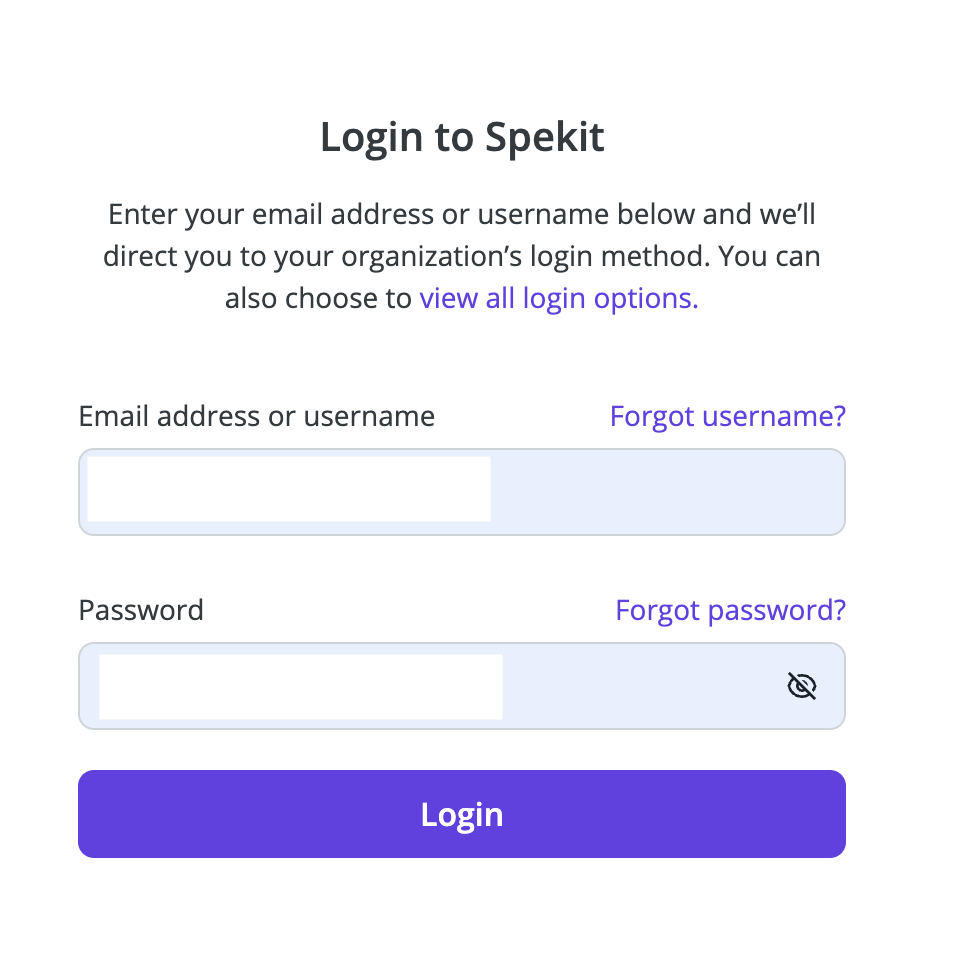This screenshot has width=974, height=968.
Task: Place the cursor in the username text box
Action: [x=462, y=492]
